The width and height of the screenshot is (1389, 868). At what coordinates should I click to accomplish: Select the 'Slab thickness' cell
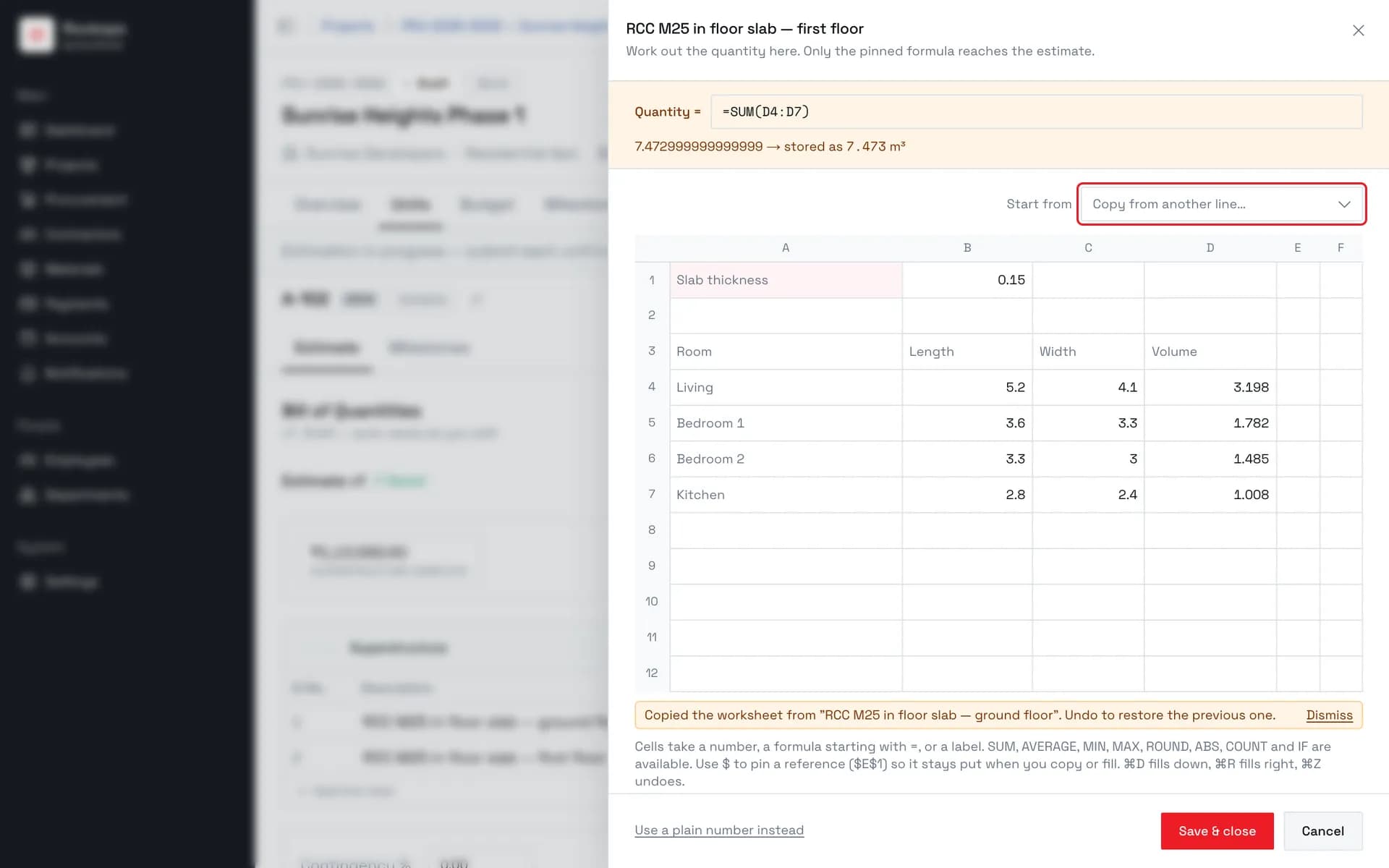tap(786, 280)
